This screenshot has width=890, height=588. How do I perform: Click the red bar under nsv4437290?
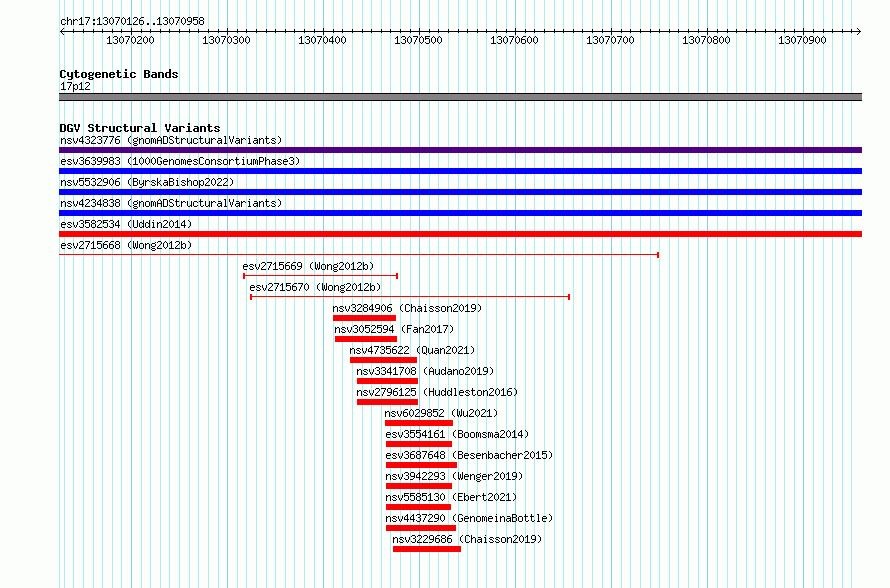click(x=421, y=528)
